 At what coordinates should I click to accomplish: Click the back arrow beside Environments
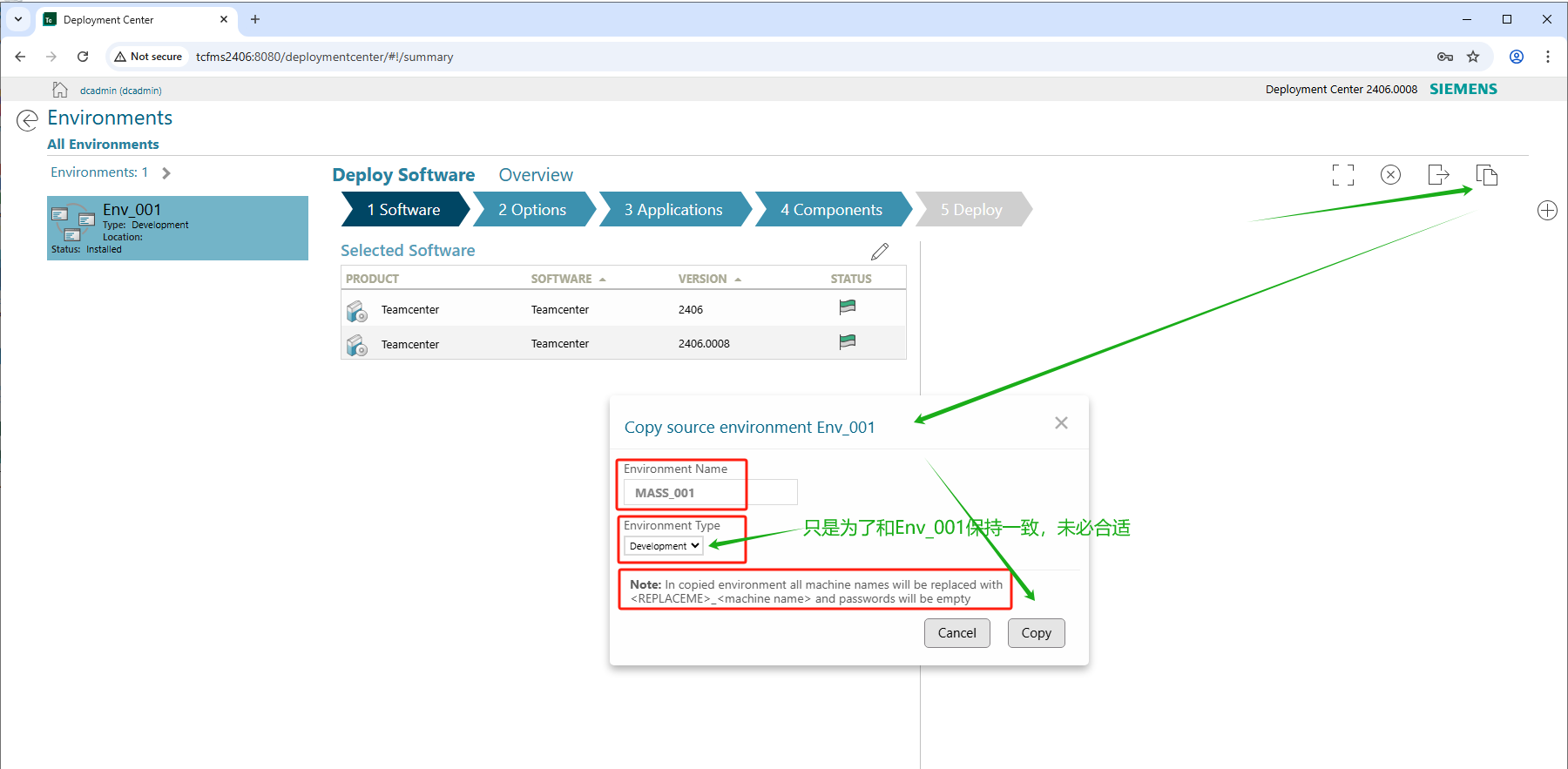(28, 120)
